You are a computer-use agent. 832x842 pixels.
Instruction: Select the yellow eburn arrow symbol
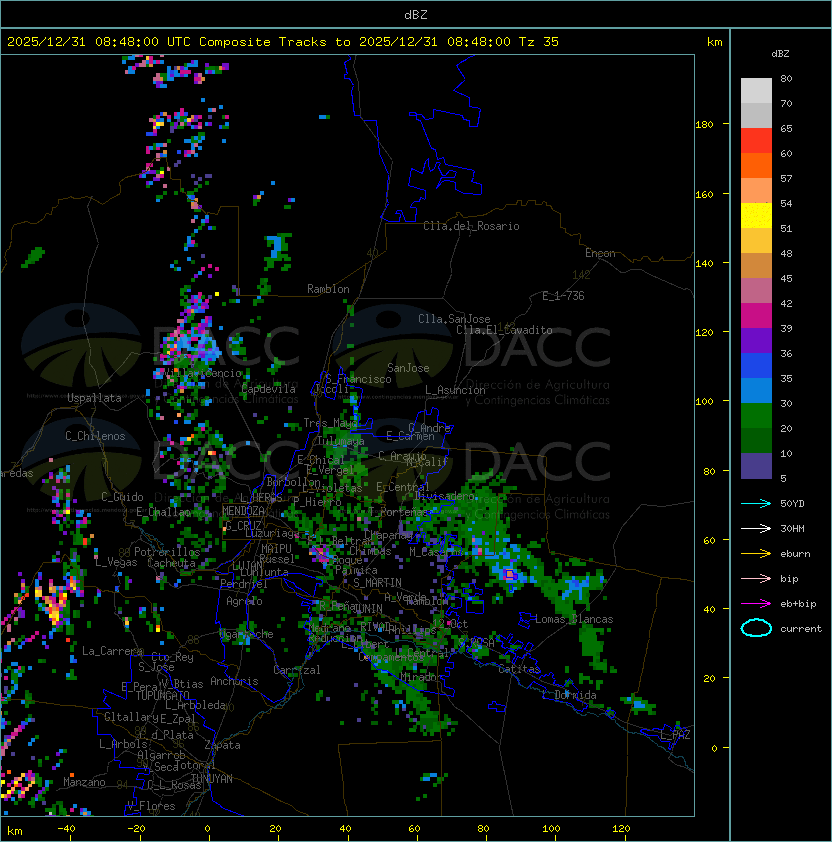click(756, 554)
